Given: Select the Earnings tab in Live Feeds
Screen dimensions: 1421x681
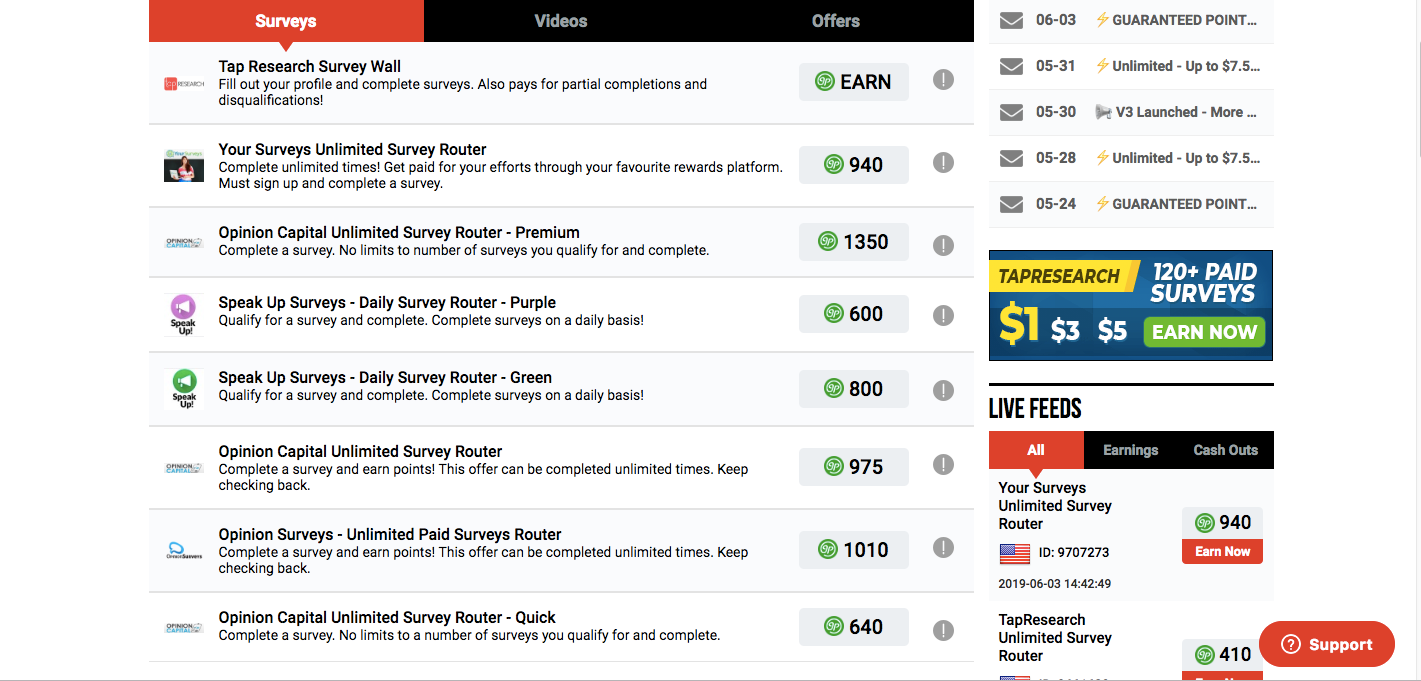Looking at the screenshot, I should coord(1131,450).
